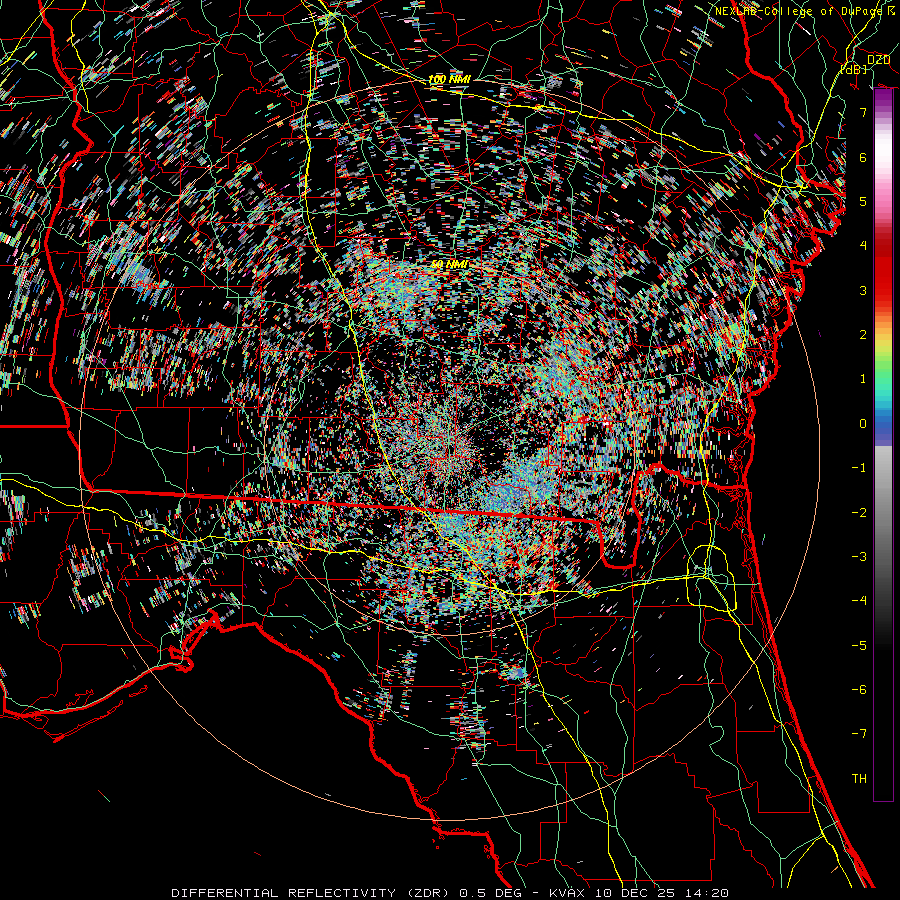Click the "[dB]" unit label

pyautogui.click(x=854, y=69)
